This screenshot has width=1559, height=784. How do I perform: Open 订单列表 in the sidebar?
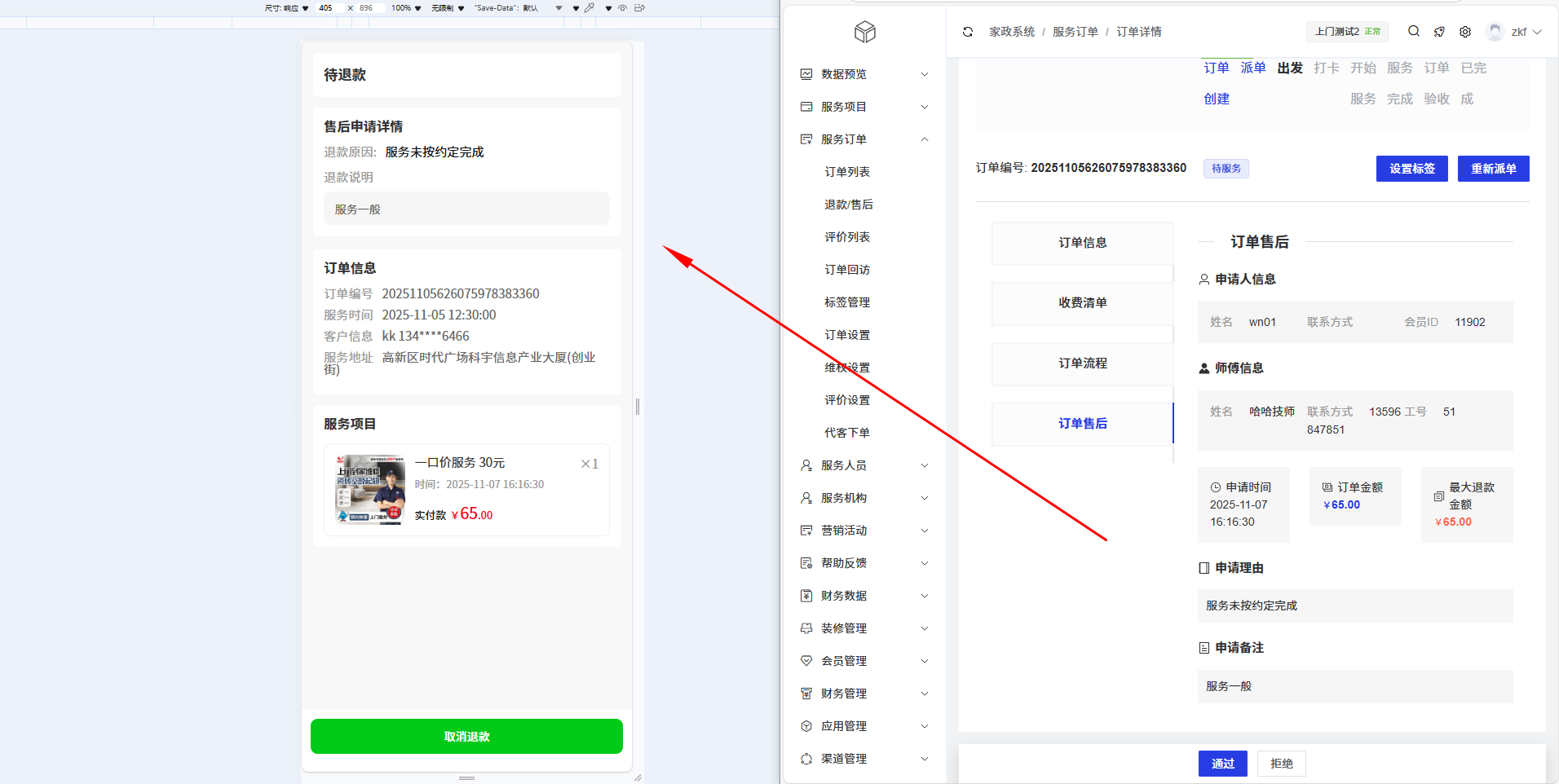coord(847,172)
